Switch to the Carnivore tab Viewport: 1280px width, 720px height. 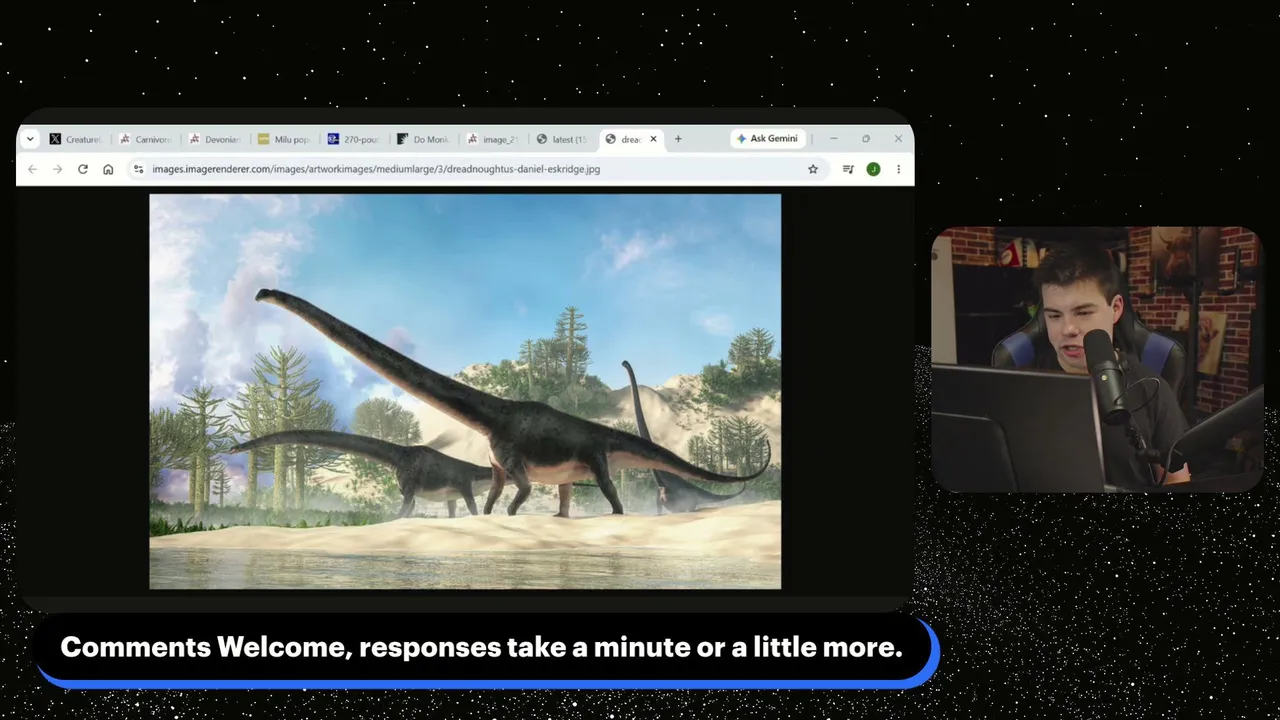tap(146, 139)
